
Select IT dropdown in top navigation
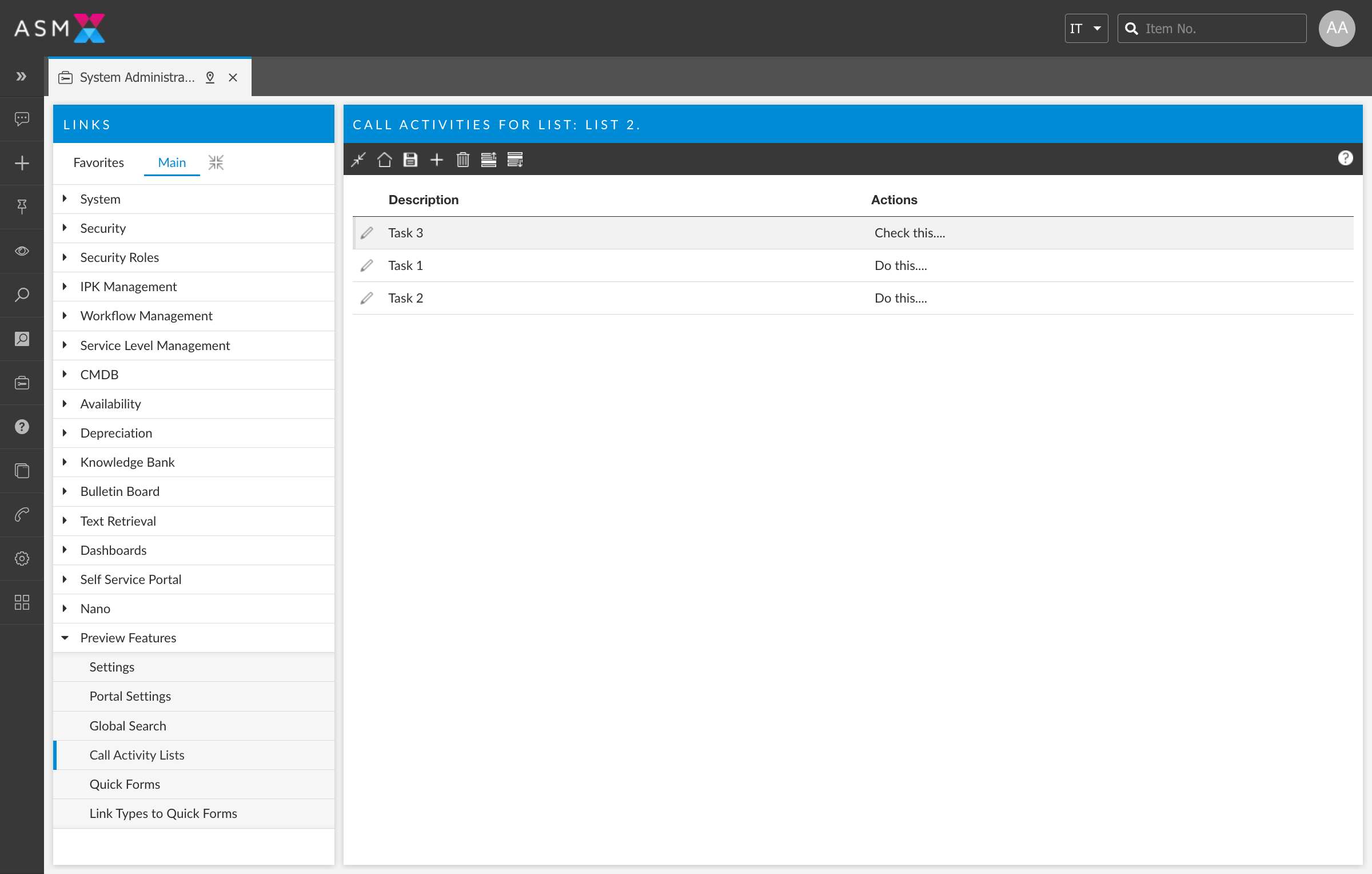pyautogui.click(x=1085, y=28)
